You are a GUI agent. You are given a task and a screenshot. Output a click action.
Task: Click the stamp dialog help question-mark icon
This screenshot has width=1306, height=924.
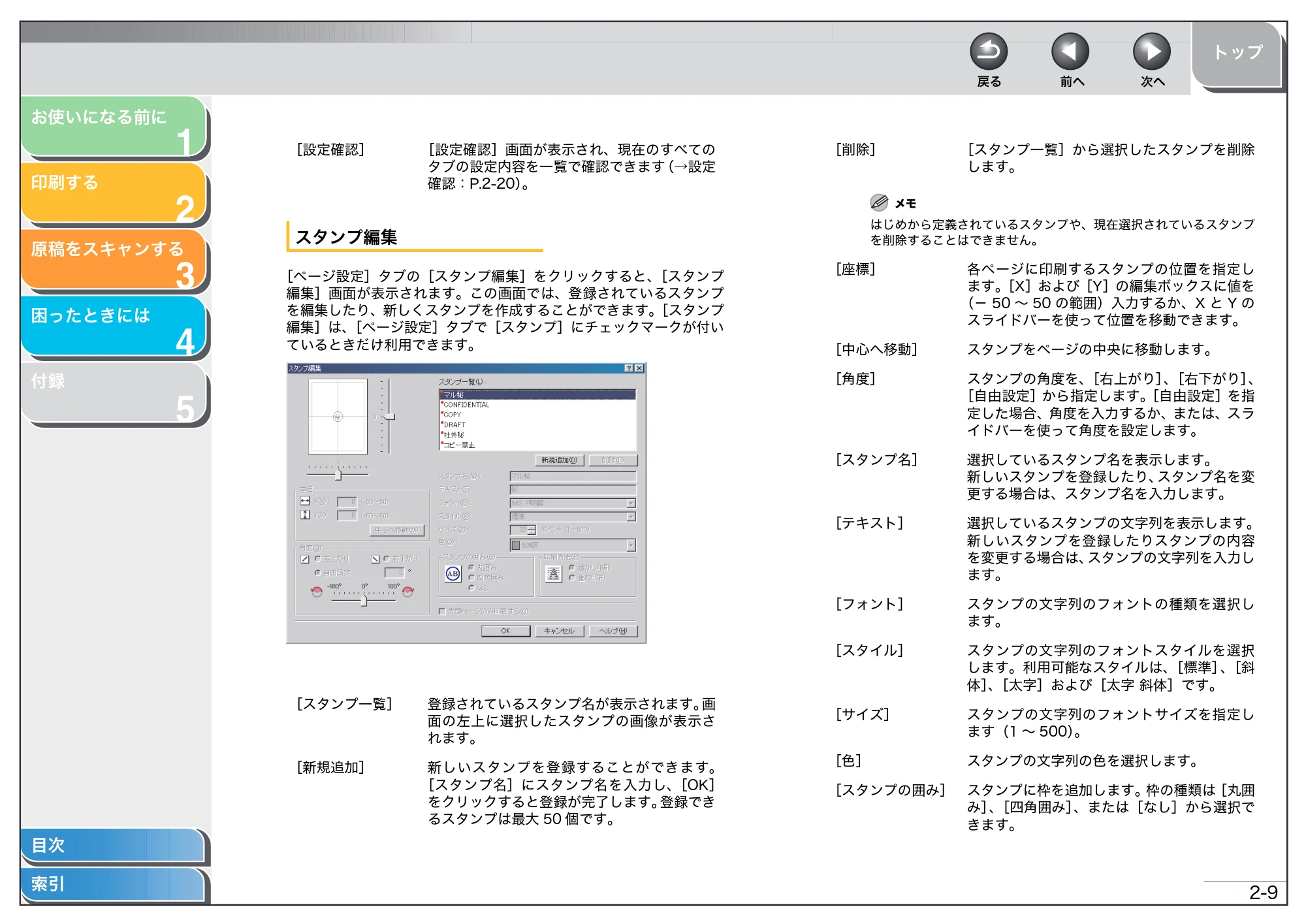[629, 368]
